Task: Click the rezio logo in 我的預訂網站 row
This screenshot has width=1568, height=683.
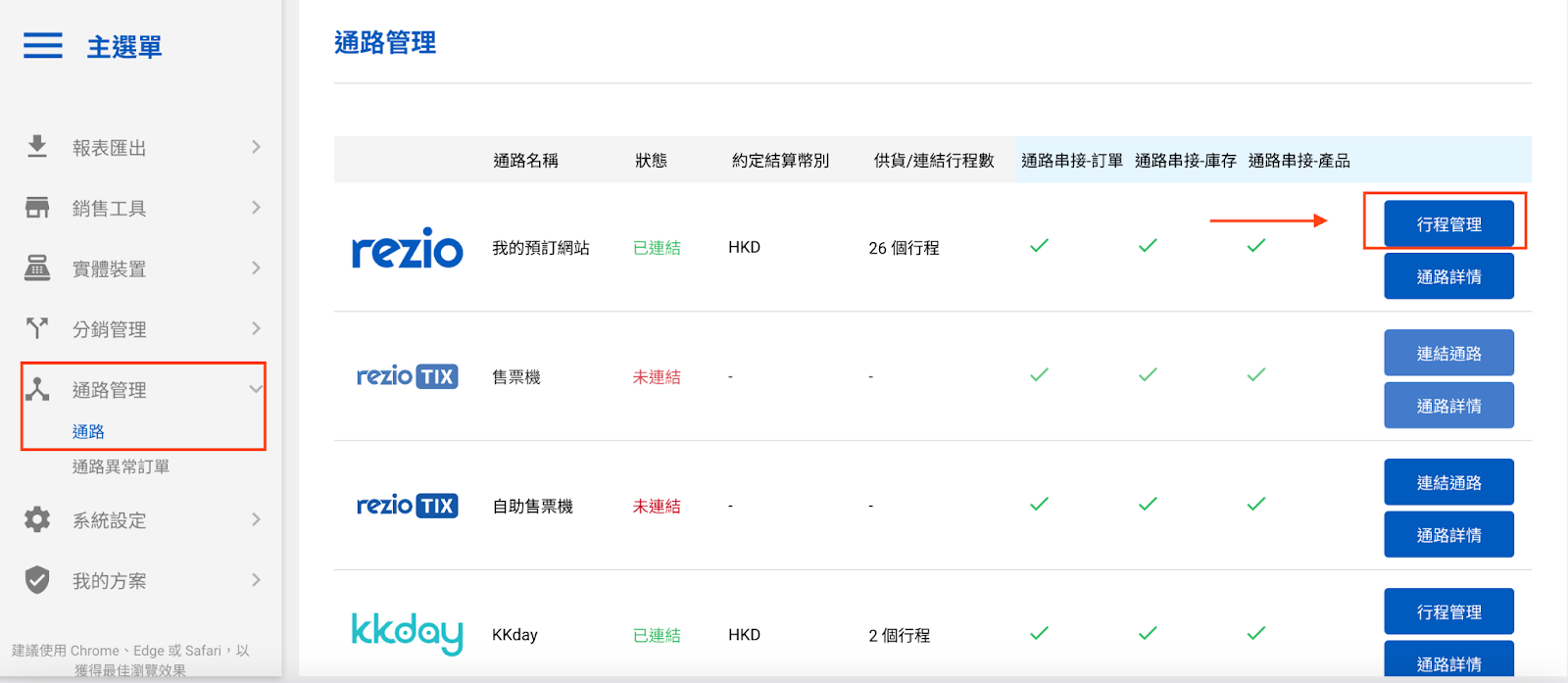Action: coord(407,250)
